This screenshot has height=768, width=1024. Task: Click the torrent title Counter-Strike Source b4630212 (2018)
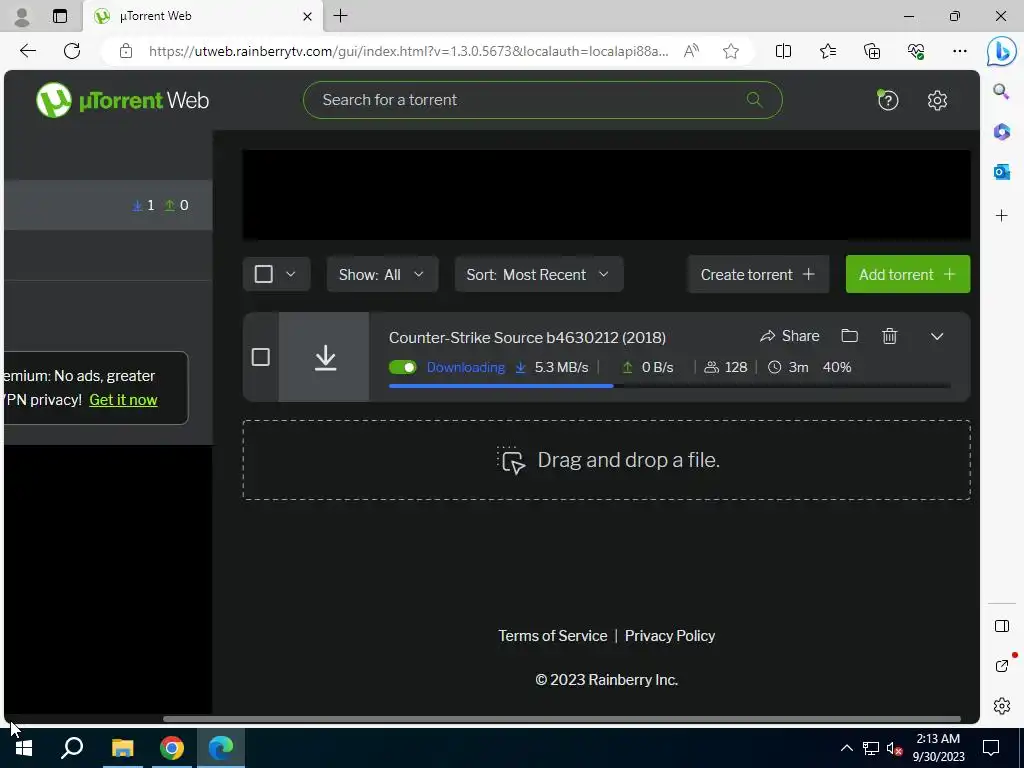click(527, 338)
